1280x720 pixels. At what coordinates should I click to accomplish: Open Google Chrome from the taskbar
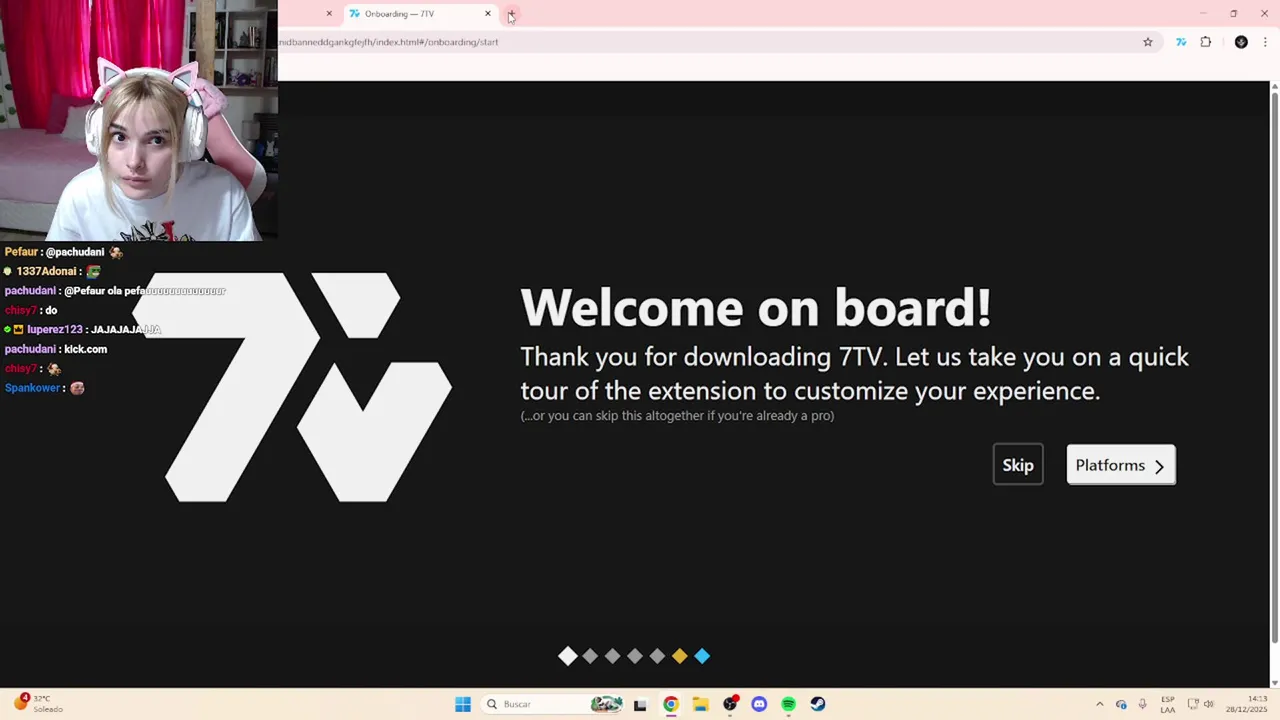pyautogui.click(x=671, y=704)
